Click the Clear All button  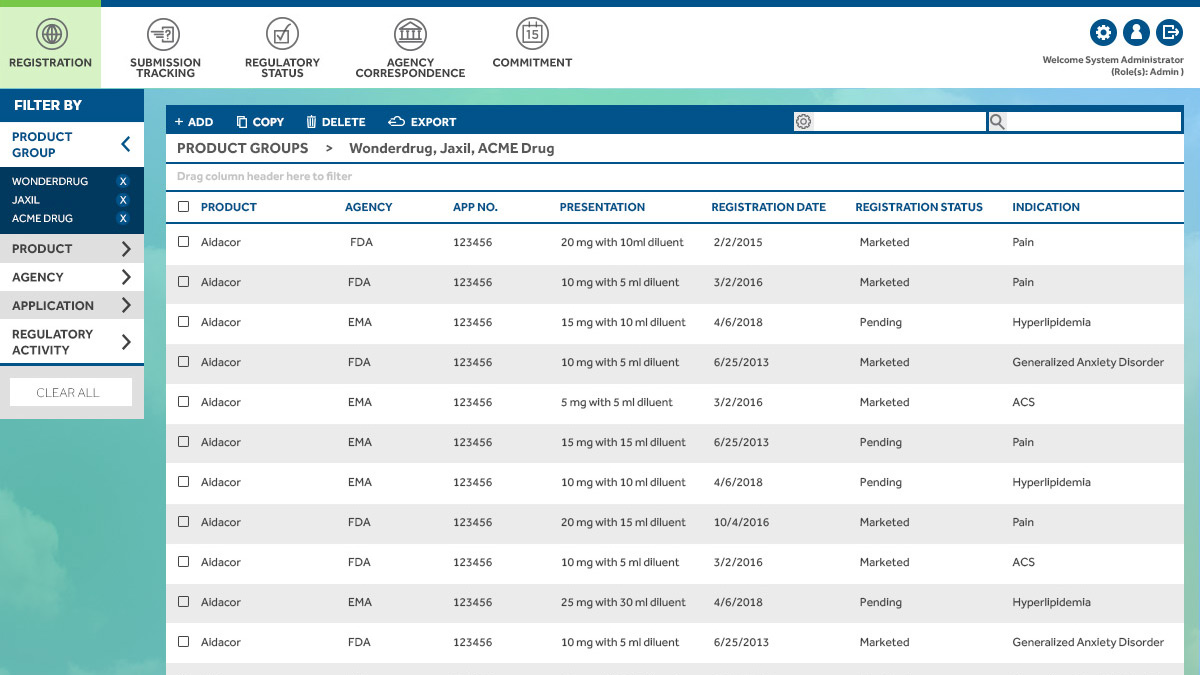coord(70,392)
